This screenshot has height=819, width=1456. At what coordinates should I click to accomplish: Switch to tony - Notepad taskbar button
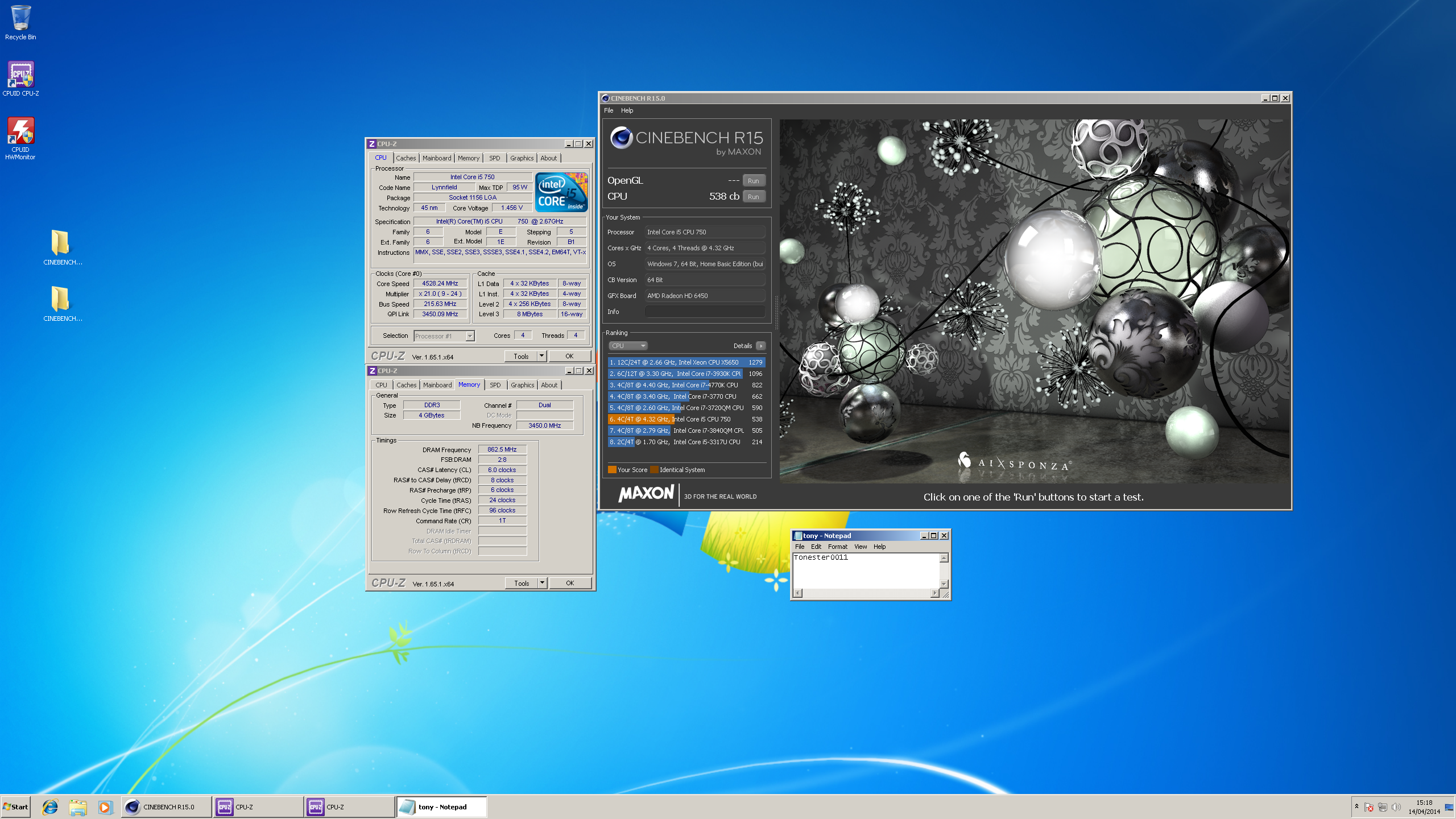(x=441, y=806)
